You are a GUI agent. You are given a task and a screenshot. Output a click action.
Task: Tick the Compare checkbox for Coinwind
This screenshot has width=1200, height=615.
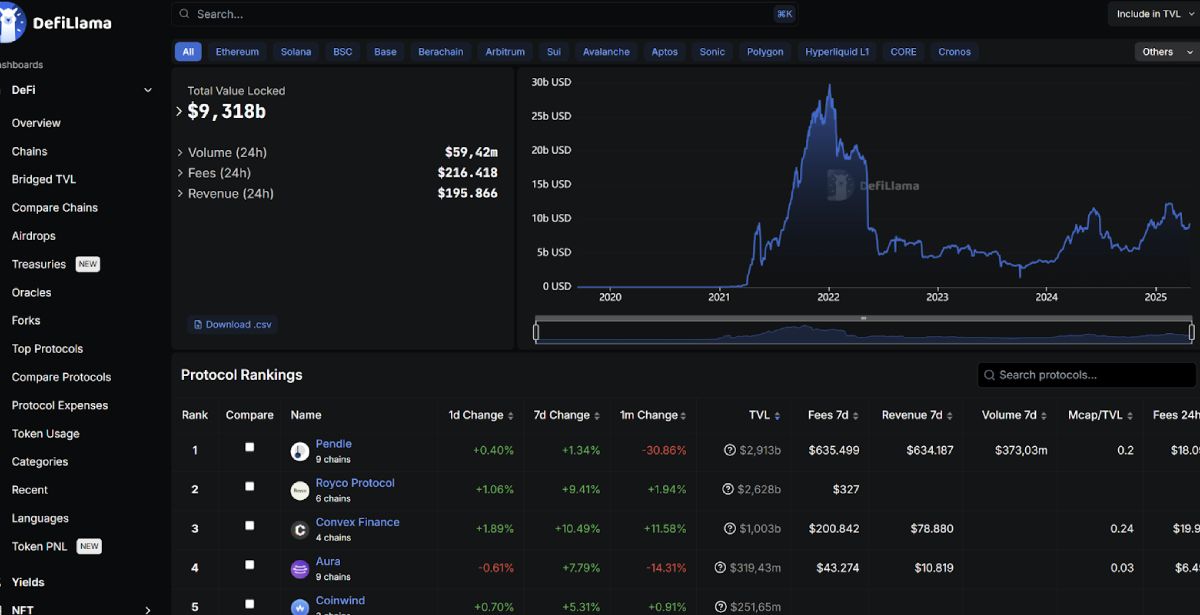coord(250,604)
